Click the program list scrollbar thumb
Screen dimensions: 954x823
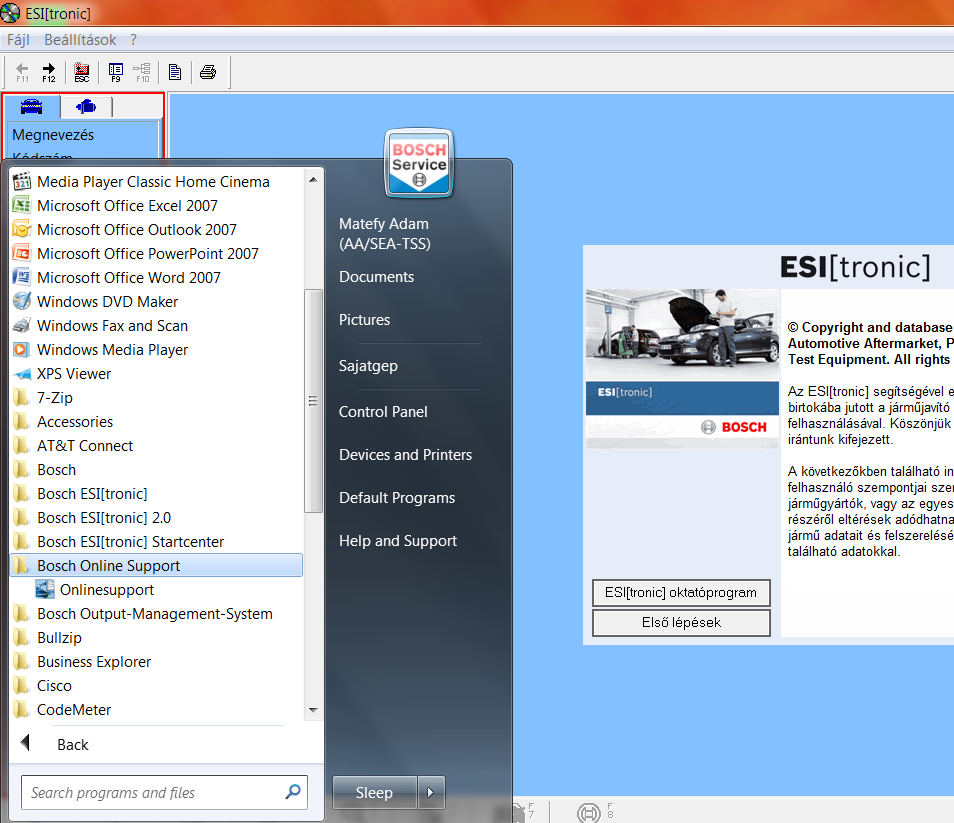tap(313, 401)
